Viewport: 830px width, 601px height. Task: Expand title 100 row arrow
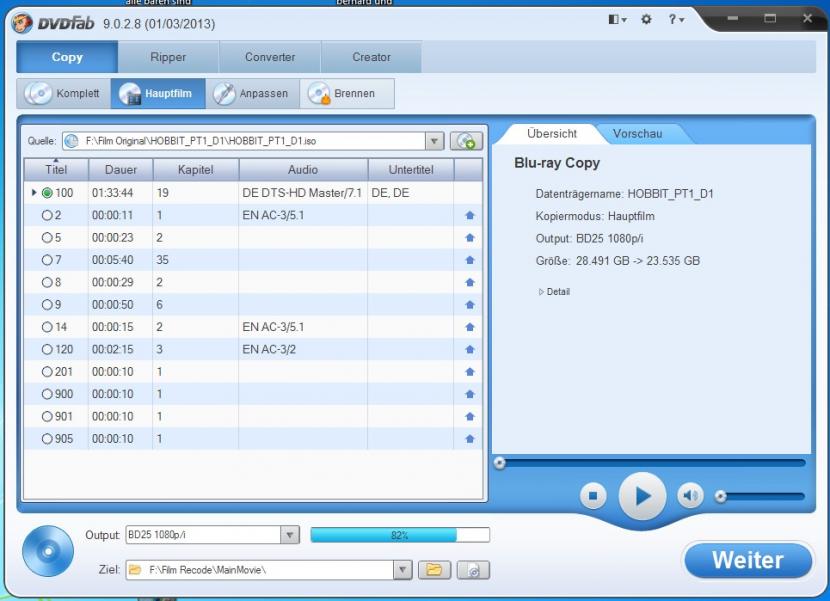34,193
